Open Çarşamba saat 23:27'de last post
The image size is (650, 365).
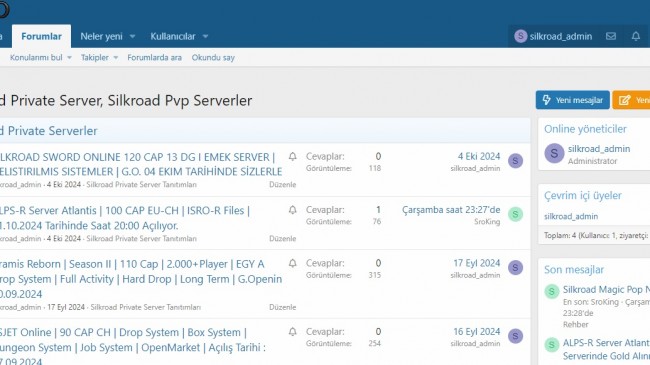[x=451, y=210]
